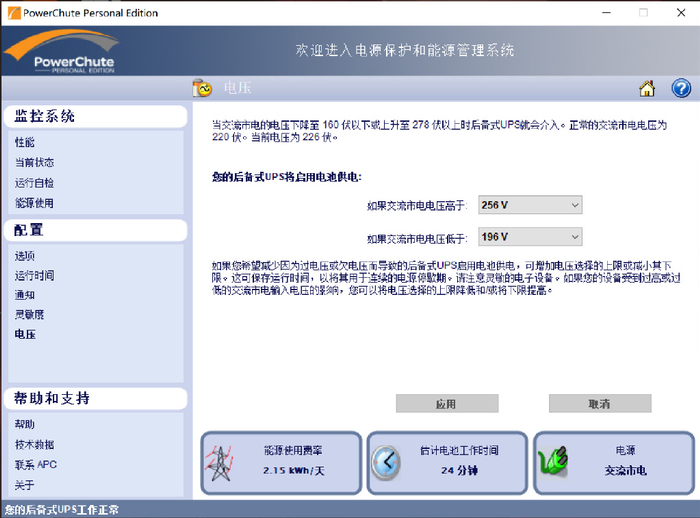Click the 取消 button
This screenshot has height=518, width=700.
pyautogui.click(x=600, y=403)
